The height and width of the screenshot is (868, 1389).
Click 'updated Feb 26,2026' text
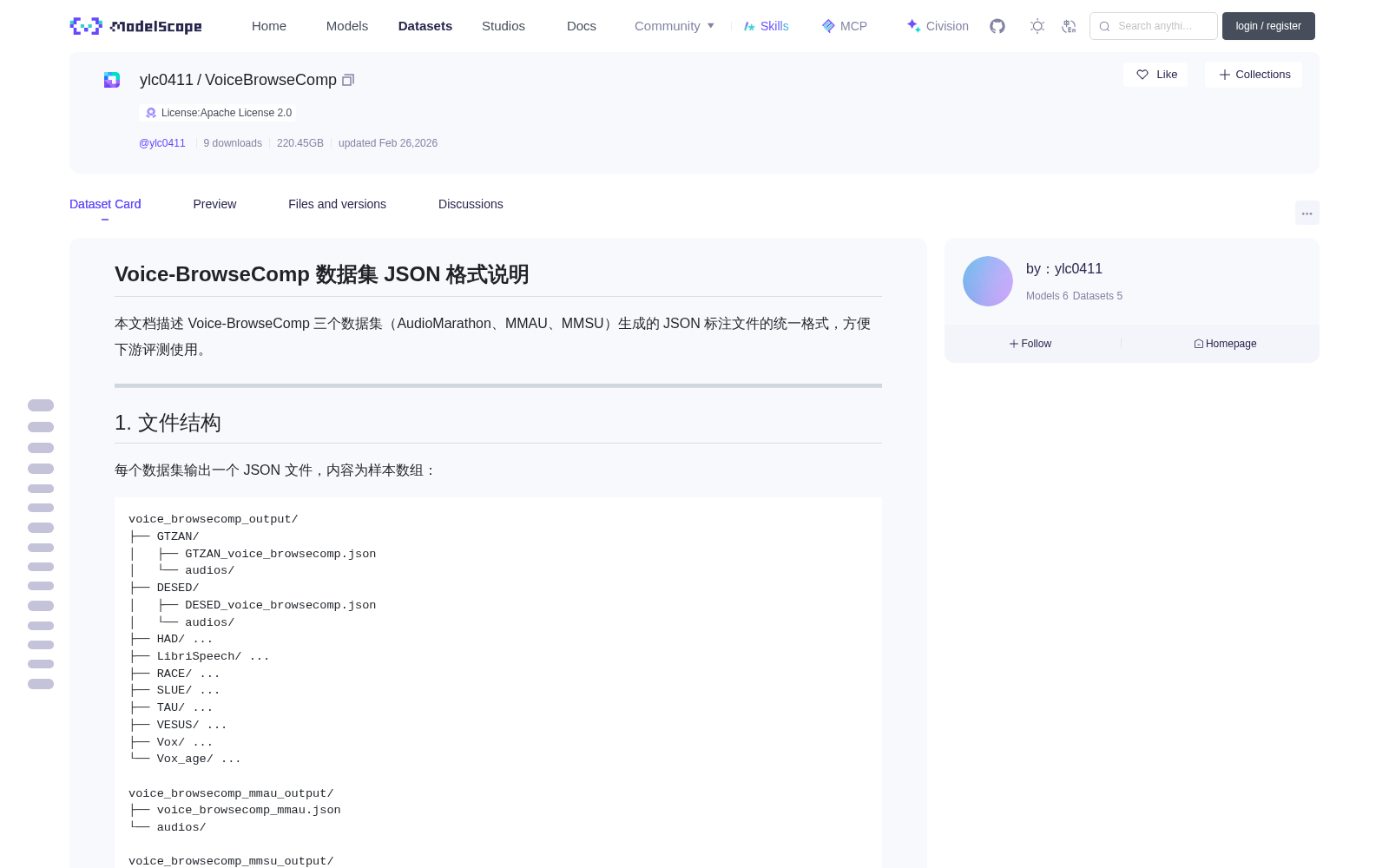pos(388,143)
